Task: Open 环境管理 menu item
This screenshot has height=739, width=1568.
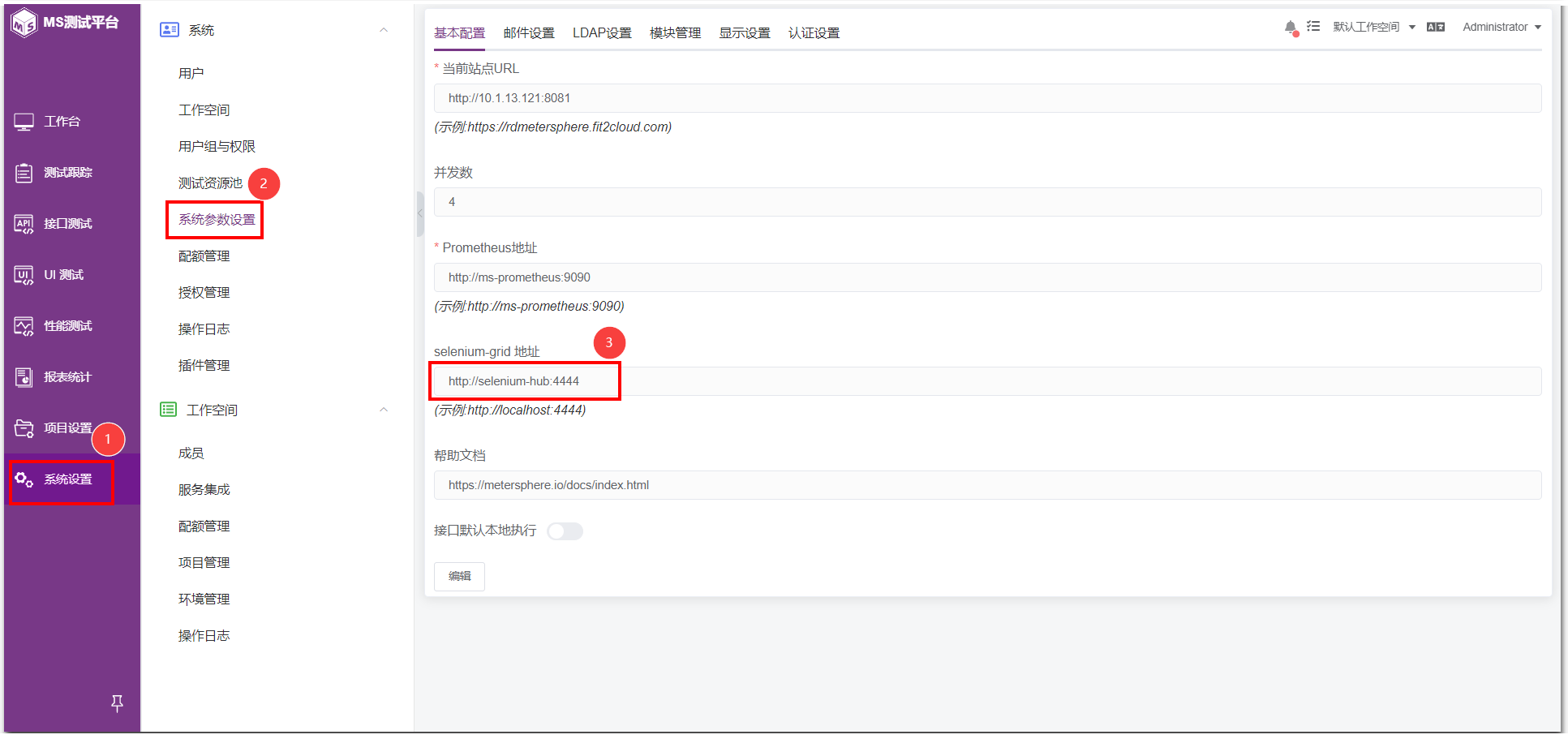Action: click(x=204, y=599)
